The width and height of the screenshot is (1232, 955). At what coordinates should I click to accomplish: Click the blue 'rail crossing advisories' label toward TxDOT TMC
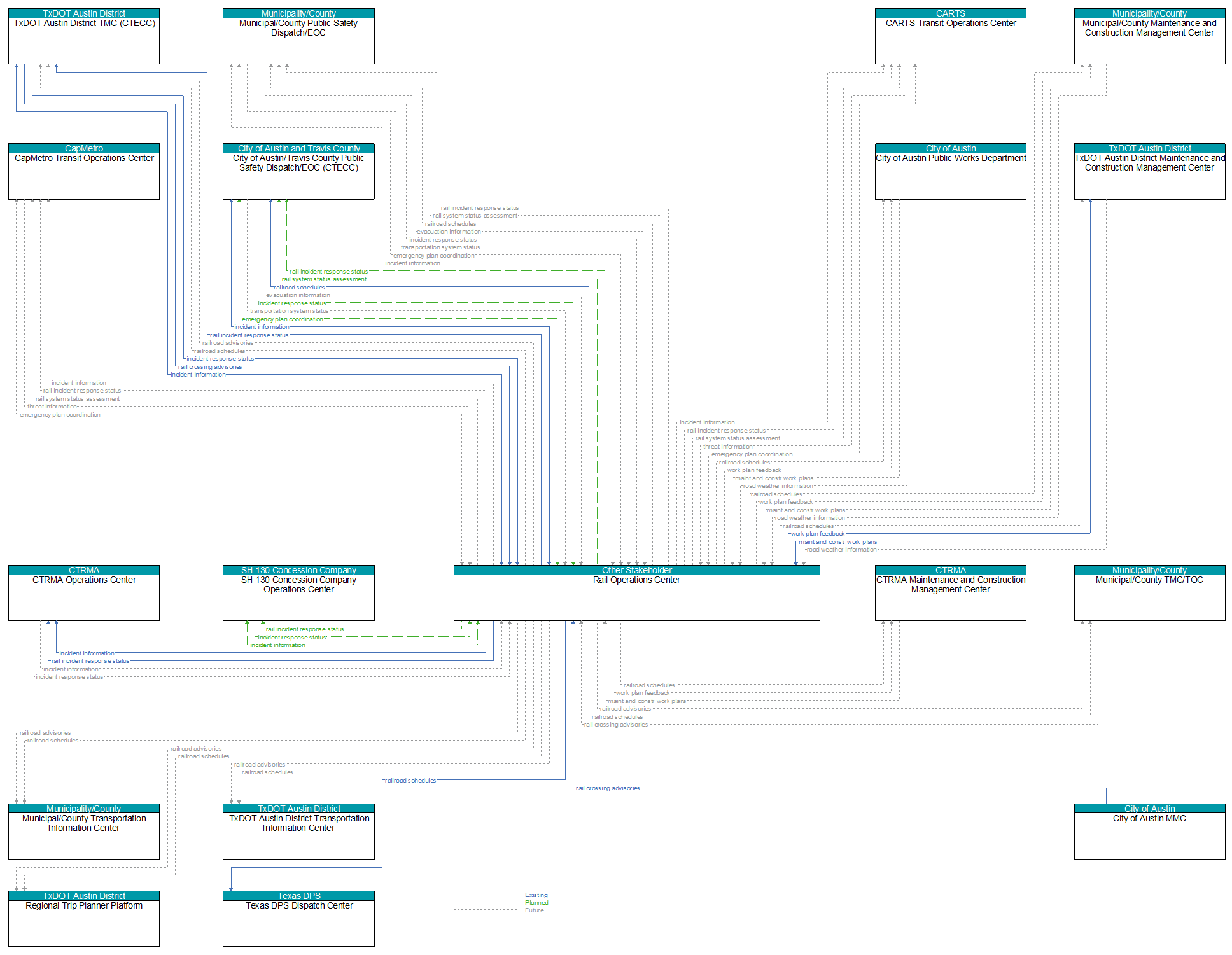click(210, 367)
